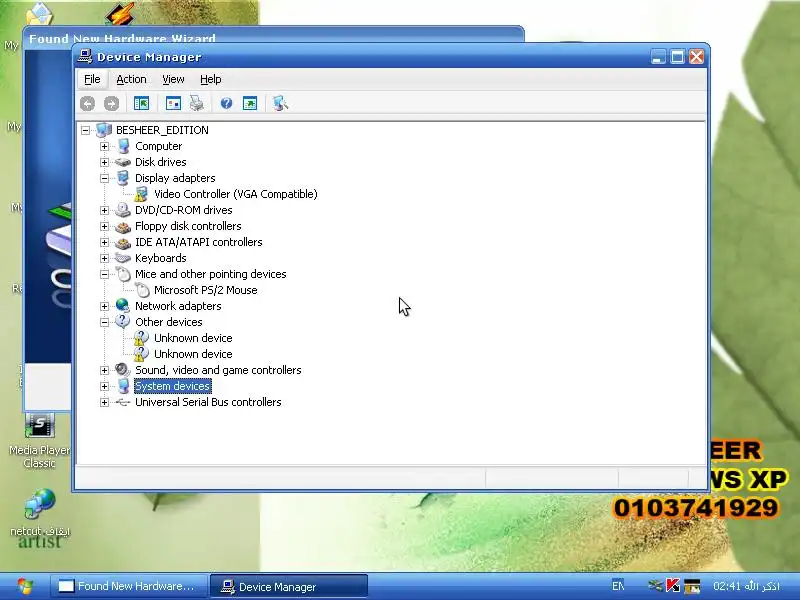This screenshot has height=600, width=800.
Task: Collapse the BESHEER_EDITION root node
Action: click(85, 131)
